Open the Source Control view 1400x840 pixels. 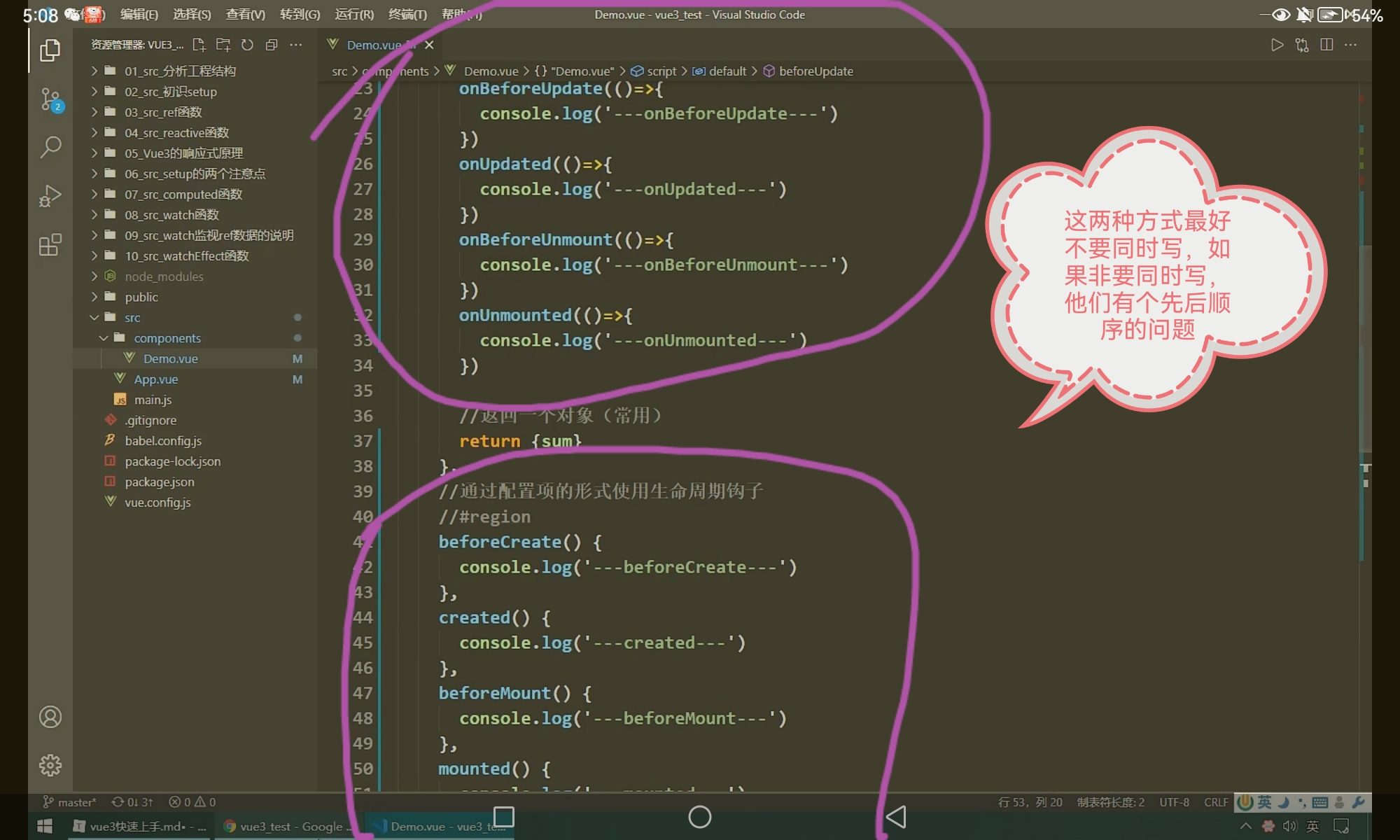[x=50, y=99]
